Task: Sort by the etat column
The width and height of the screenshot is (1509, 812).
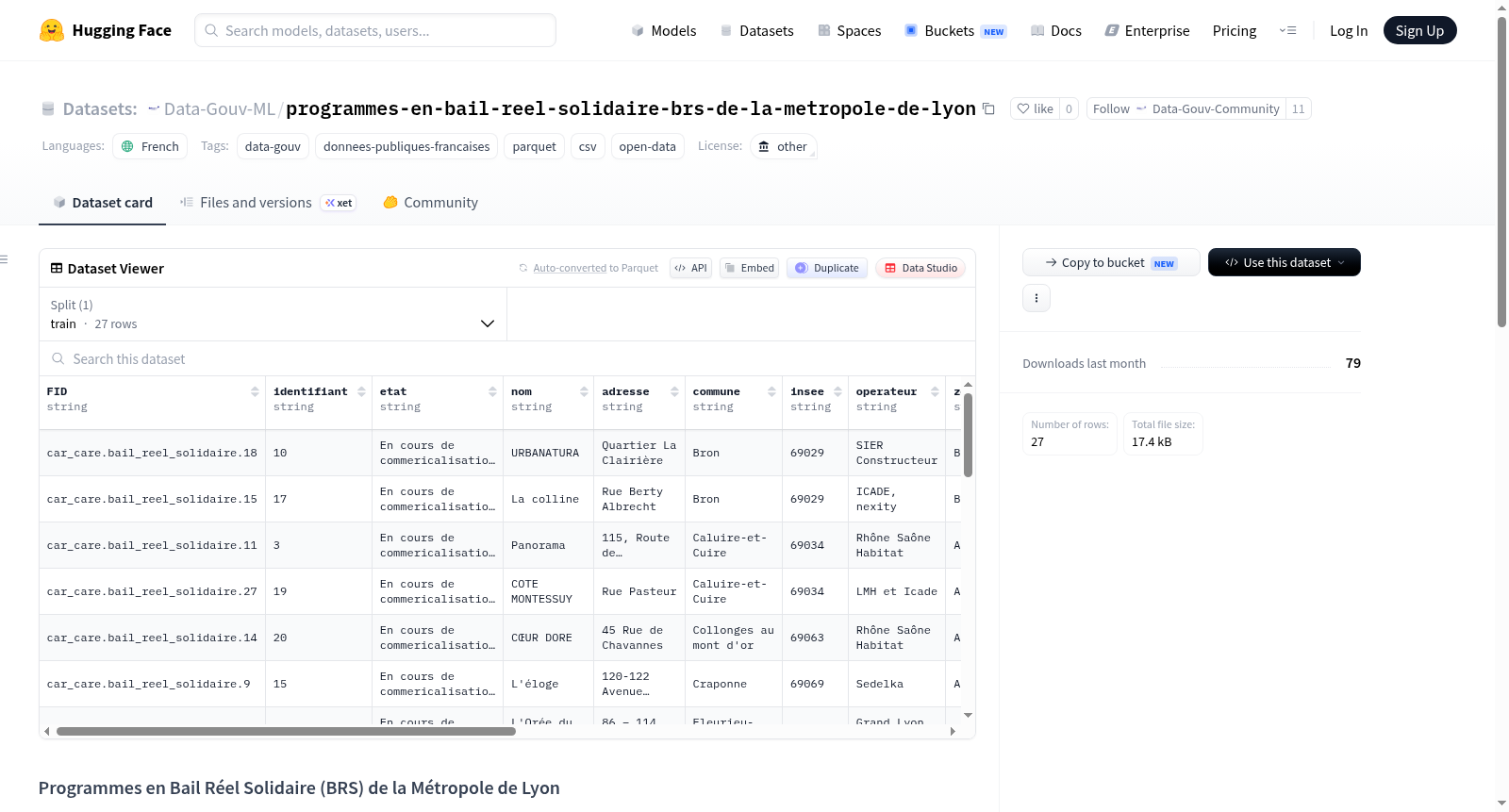Action: [492, 391]
